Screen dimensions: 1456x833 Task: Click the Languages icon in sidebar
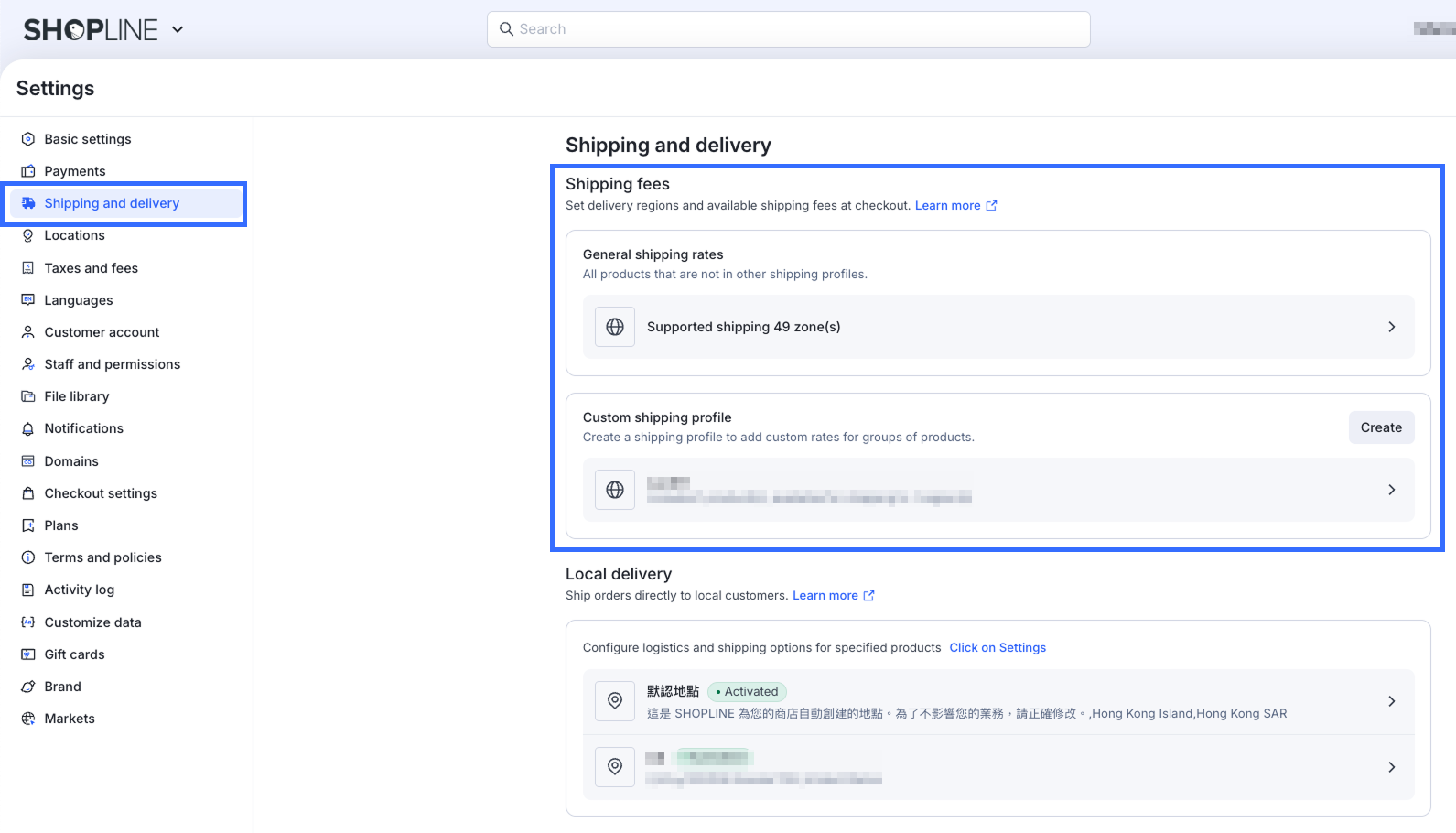click(x=28, y=300)
